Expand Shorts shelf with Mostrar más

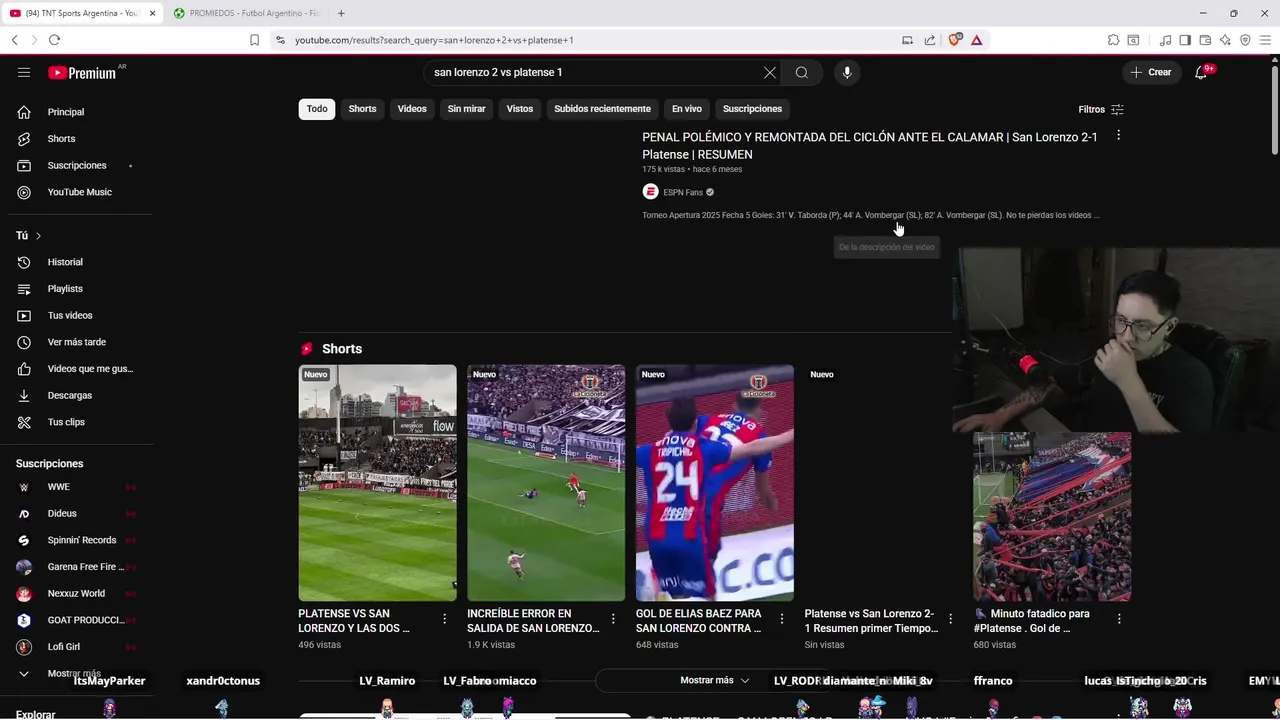click(x=715, y=680)
